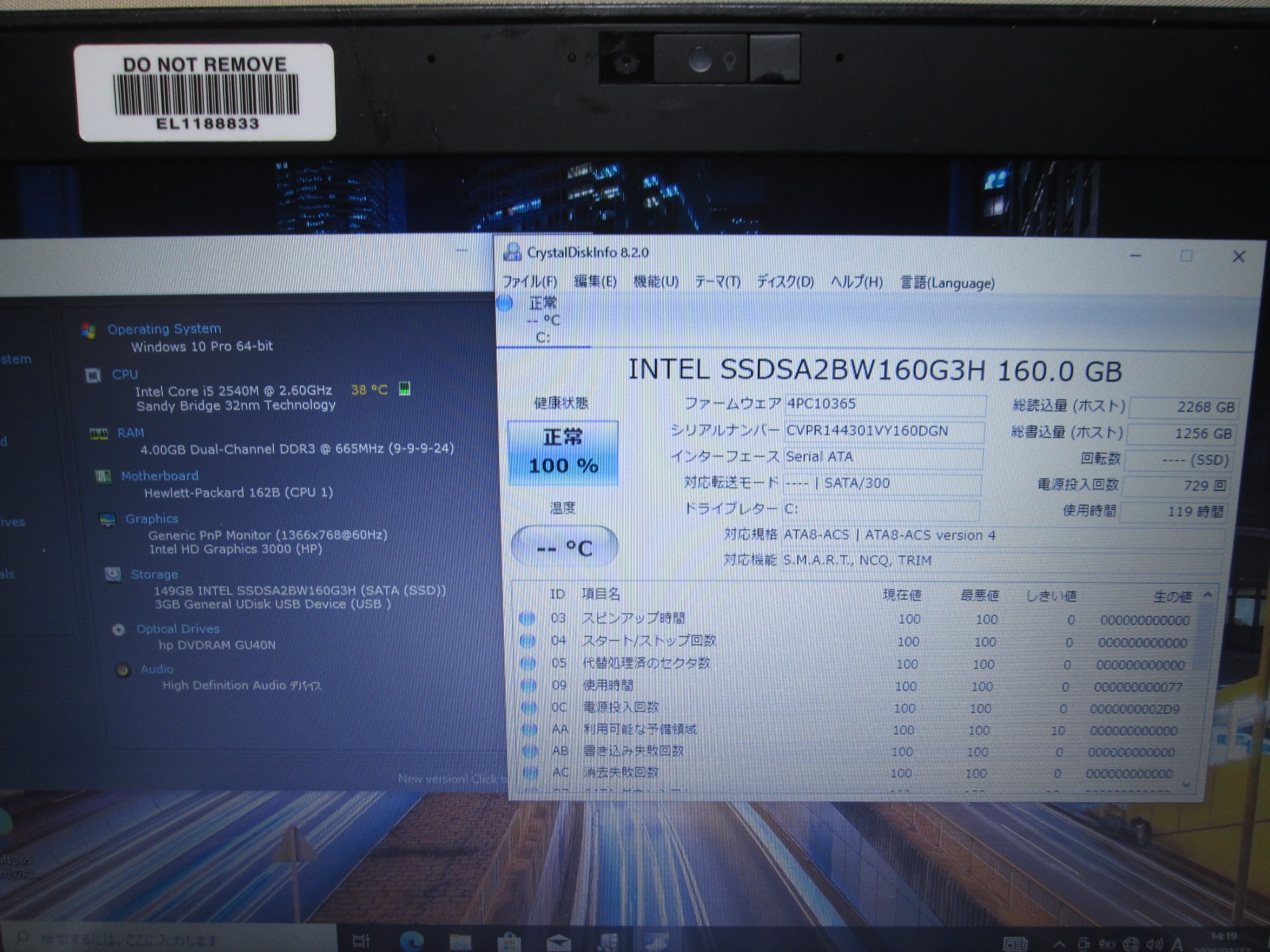Image resolution: width=1270 pixels, height=952 pixels.
Task: Click the 正常 100 % health status button
Action: [563, 452]
